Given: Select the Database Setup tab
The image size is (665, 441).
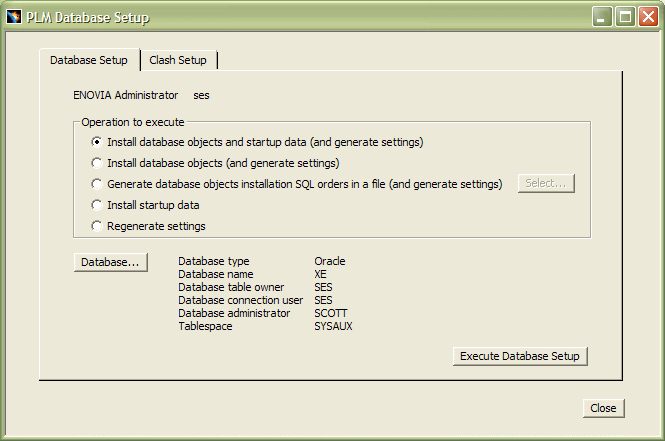Looking at the screenshot, I should coord(89,60).
